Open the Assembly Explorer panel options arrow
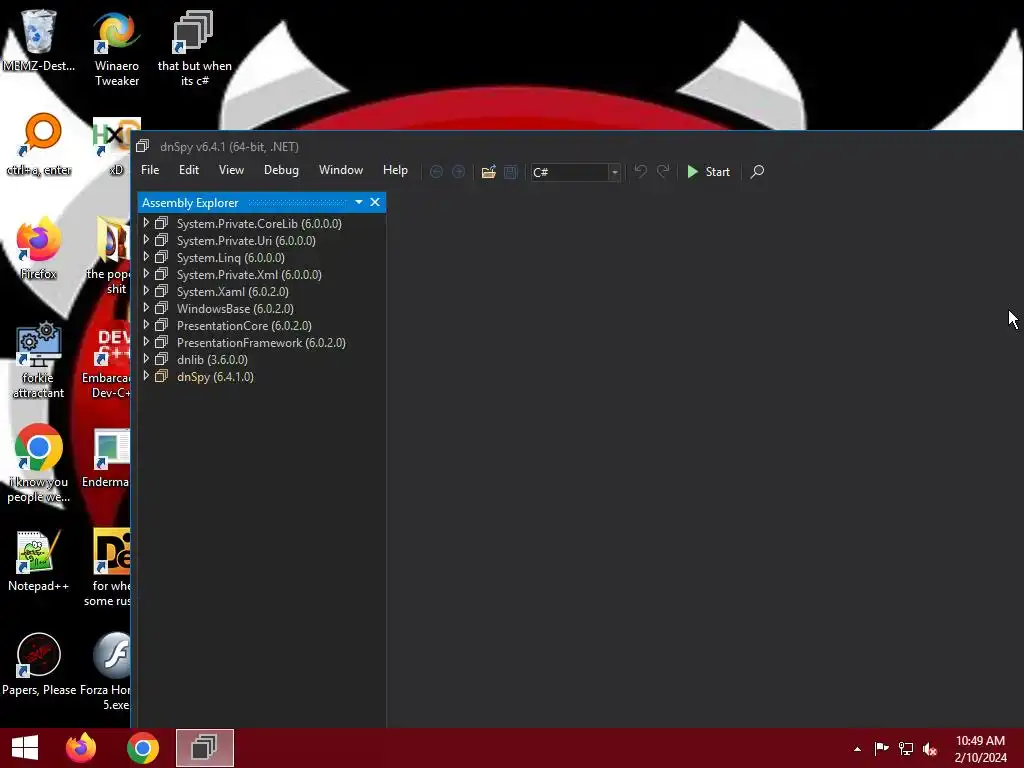 [359, 202]
